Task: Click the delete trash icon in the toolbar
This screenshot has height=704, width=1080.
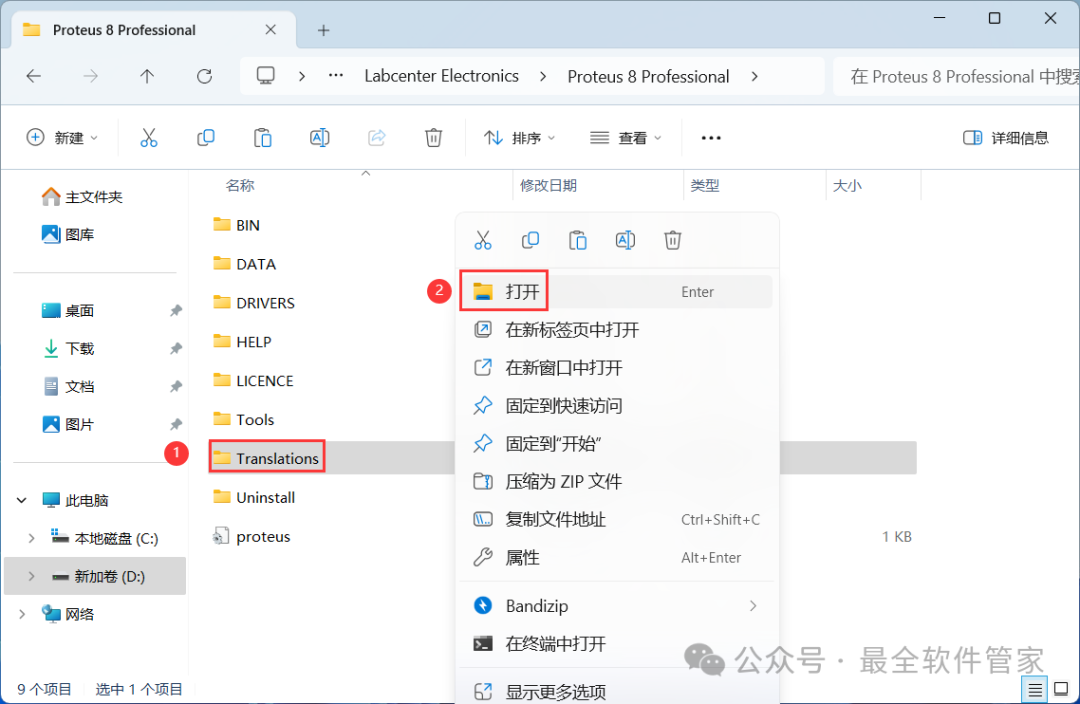Action: [x=433, y=138]
